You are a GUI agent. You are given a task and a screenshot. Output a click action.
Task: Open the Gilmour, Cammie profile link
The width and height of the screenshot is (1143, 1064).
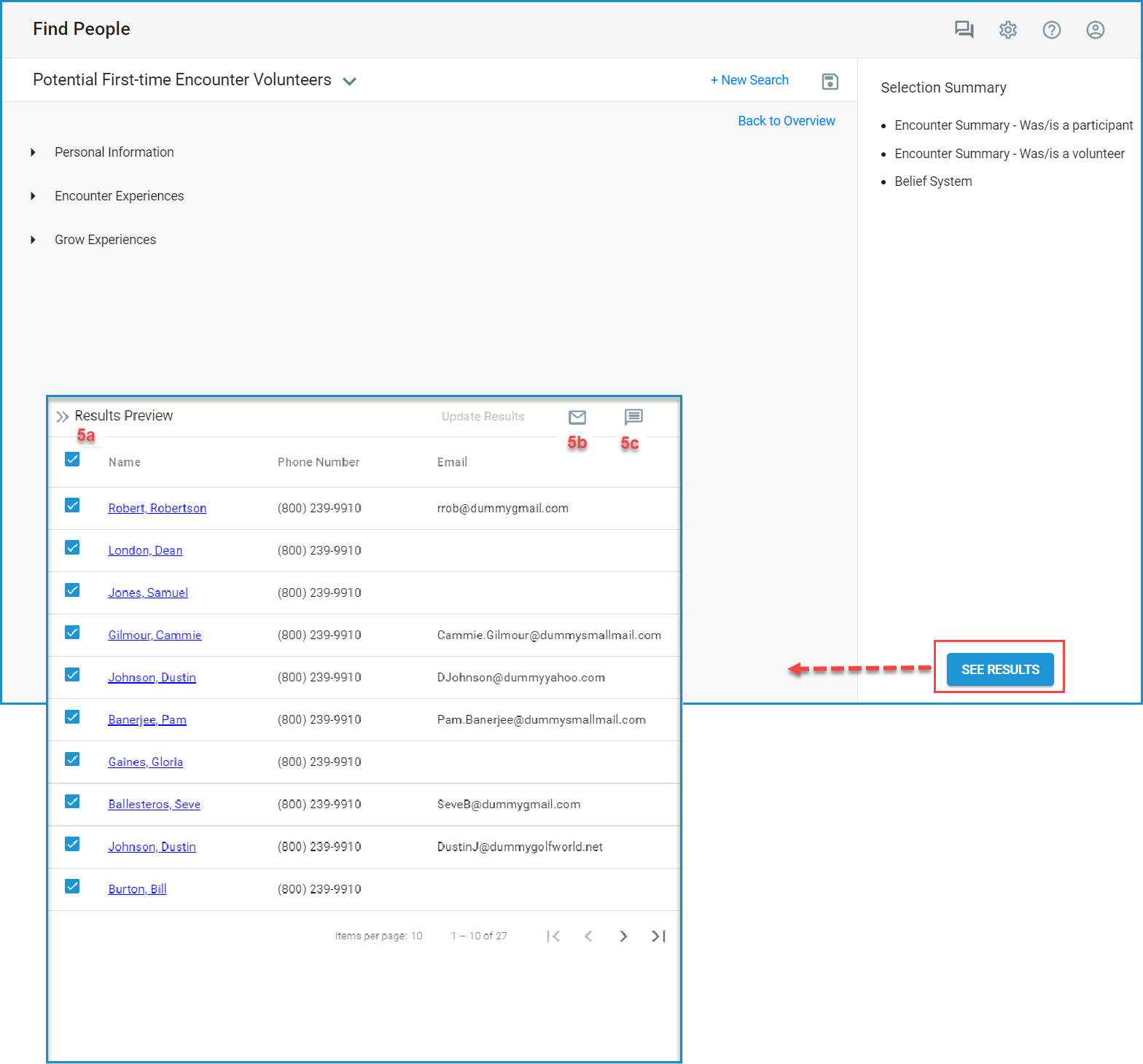click(155, 635)
